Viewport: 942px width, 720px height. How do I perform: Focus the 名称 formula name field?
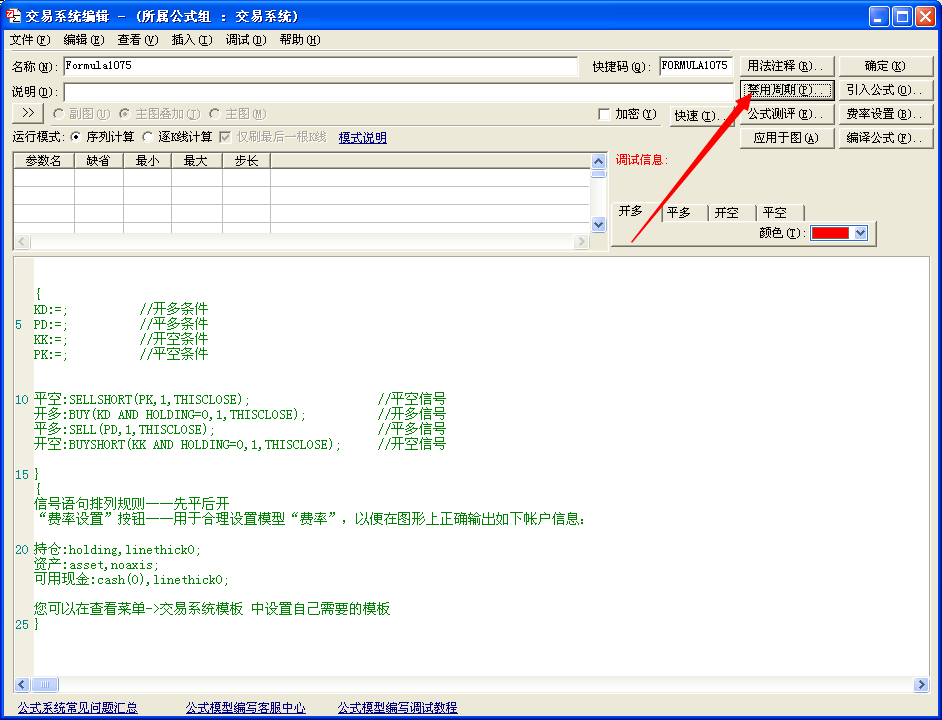tap(320, 66)
